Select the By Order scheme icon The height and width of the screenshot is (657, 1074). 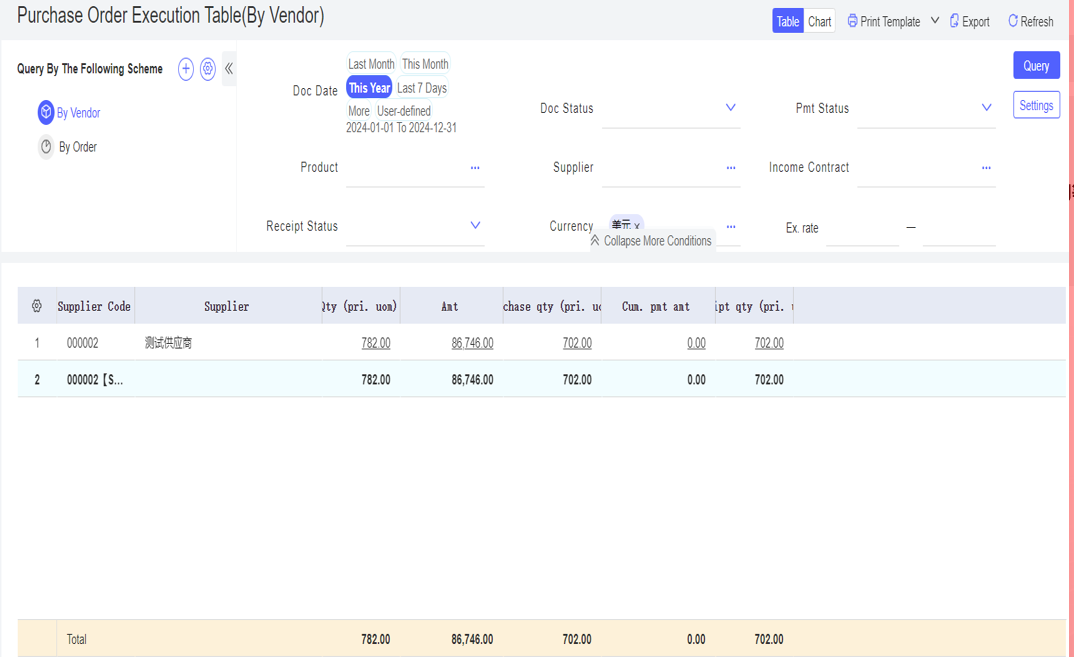click(46, 147)
